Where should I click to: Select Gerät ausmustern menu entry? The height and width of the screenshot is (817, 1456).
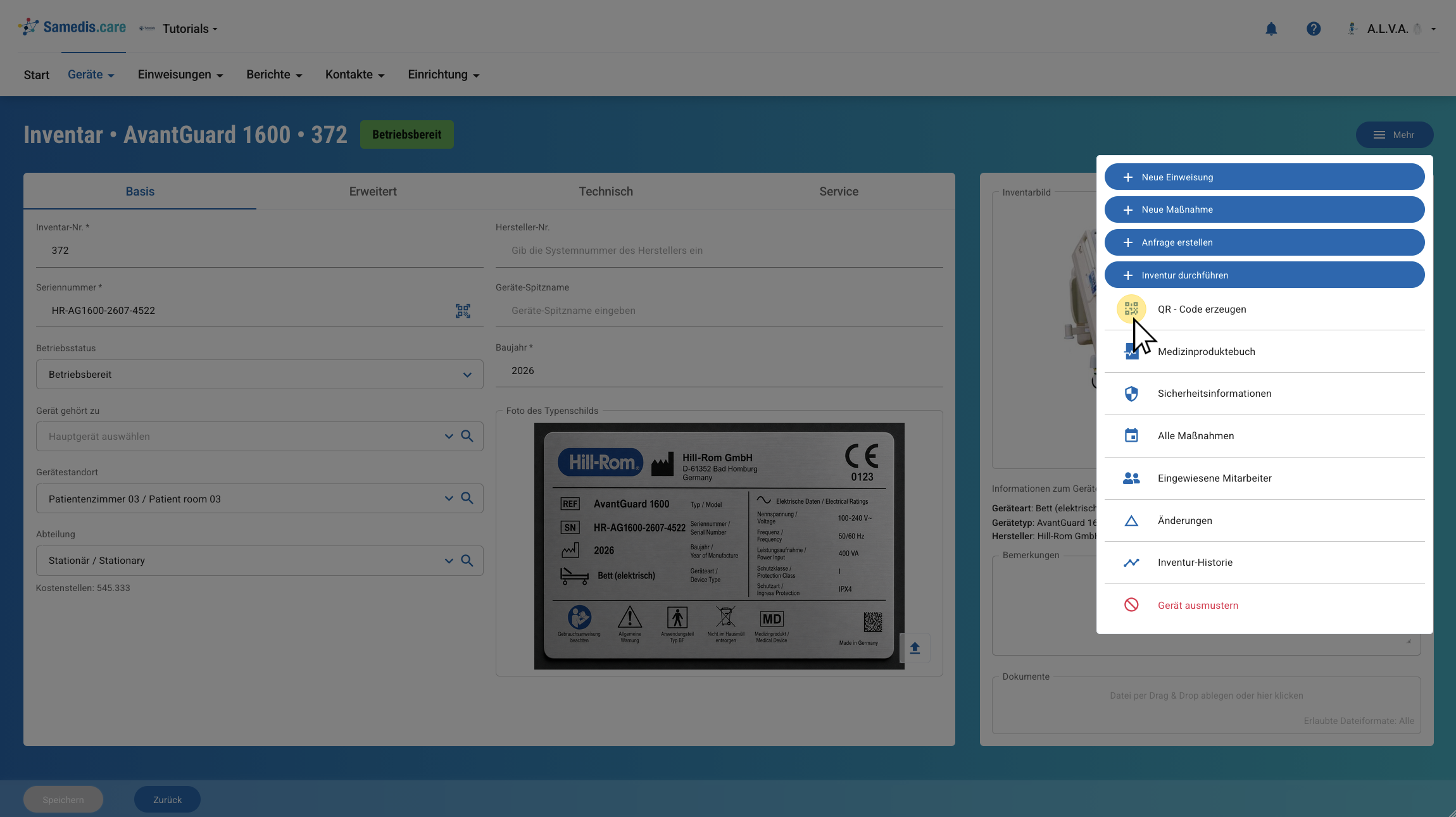point(1265,606)
